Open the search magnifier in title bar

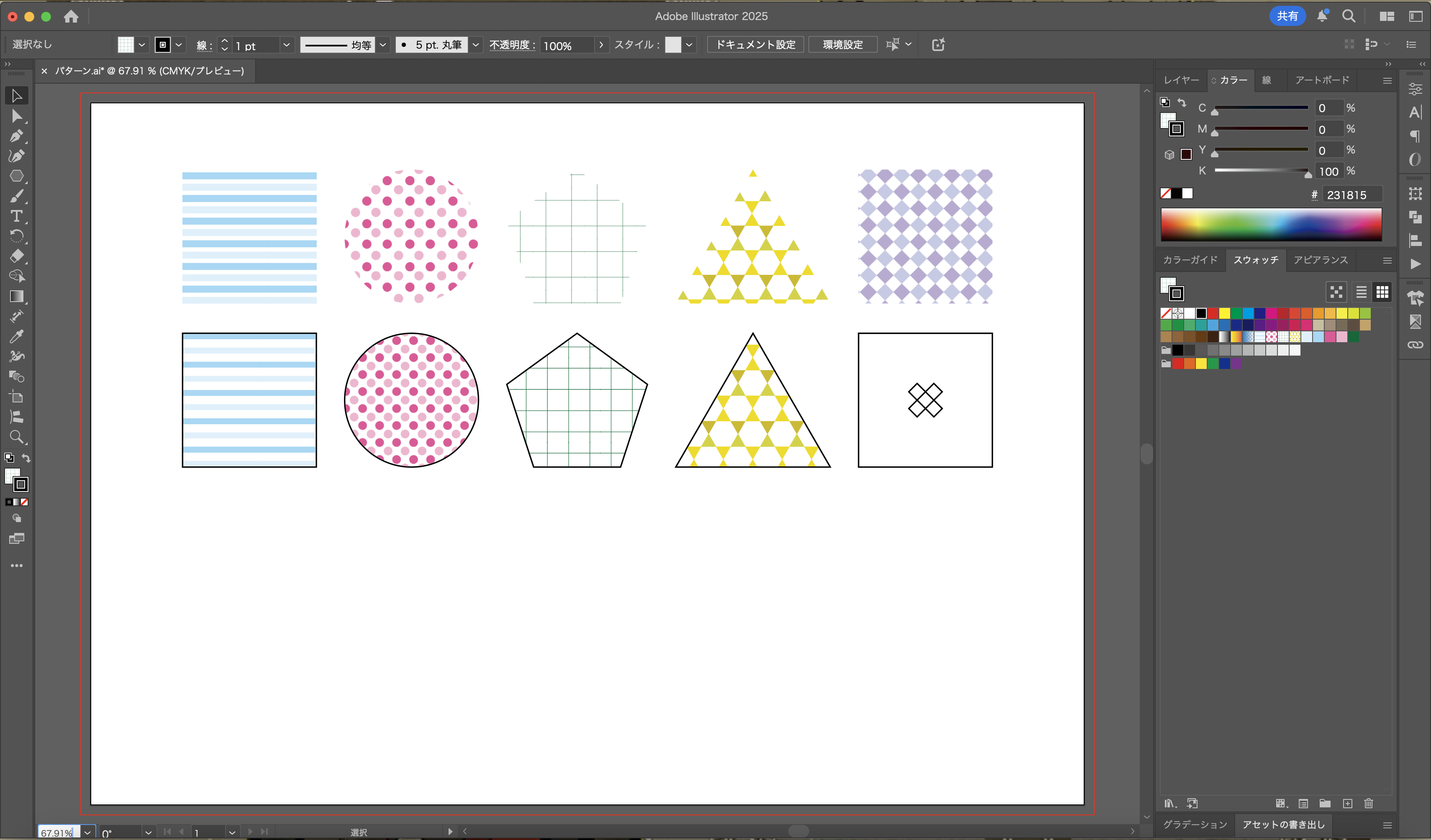tap(1349, 16)
